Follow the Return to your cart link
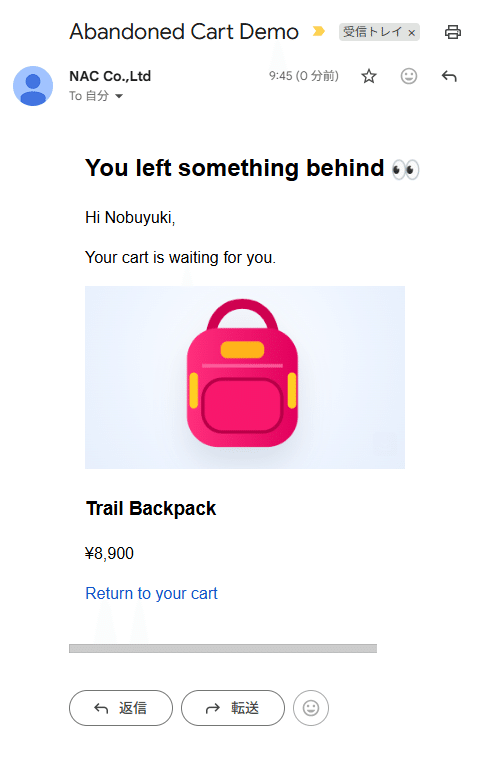The height and width of the screenshot is (767, 480). (151, 593)
